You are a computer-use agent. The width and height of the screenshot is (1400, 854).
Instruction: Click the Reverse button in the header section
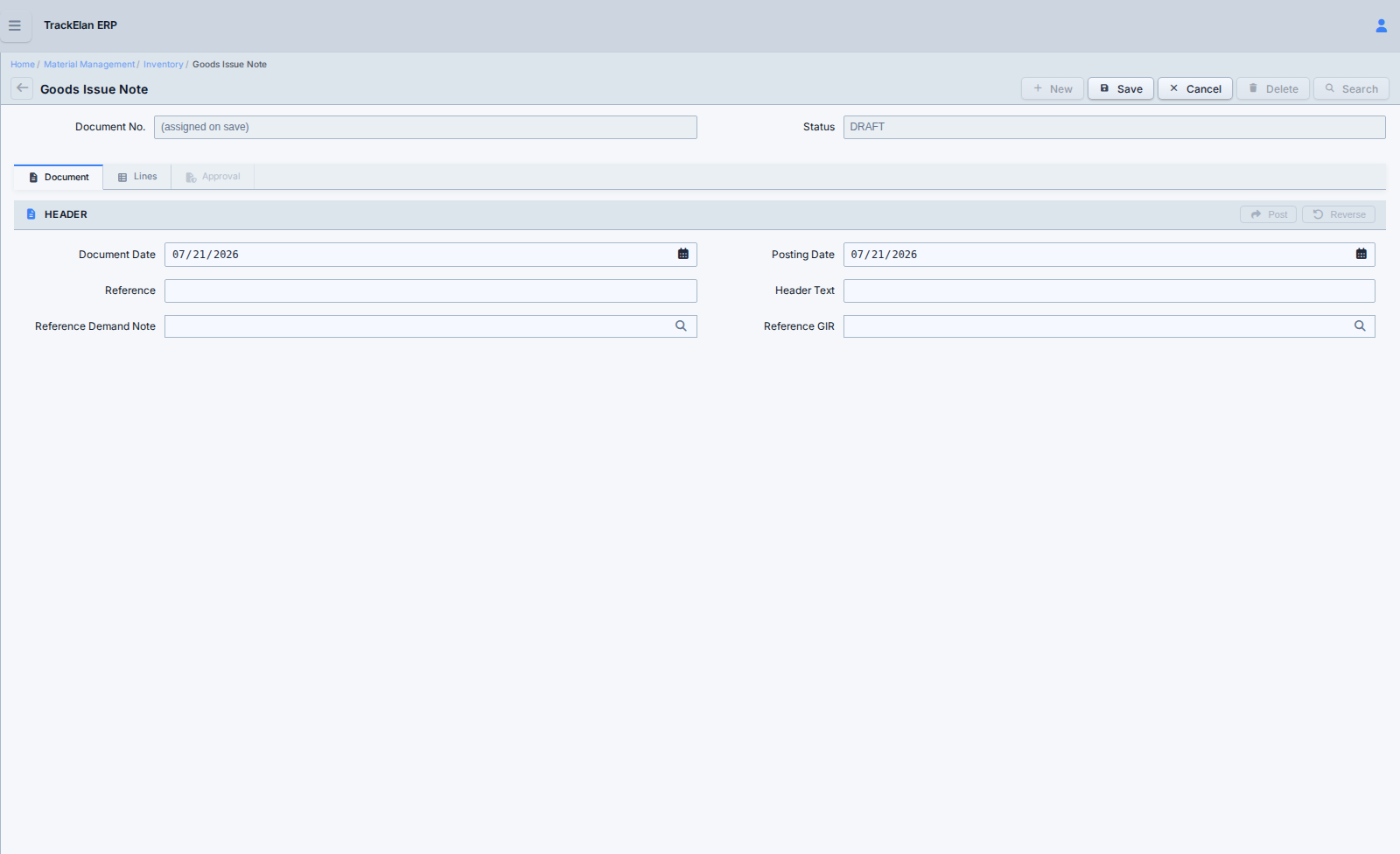[1339, 214]
